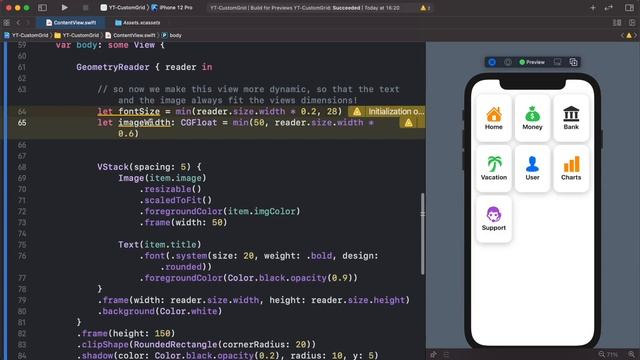Open the preview variants list icon

click(x=447, y=355)
